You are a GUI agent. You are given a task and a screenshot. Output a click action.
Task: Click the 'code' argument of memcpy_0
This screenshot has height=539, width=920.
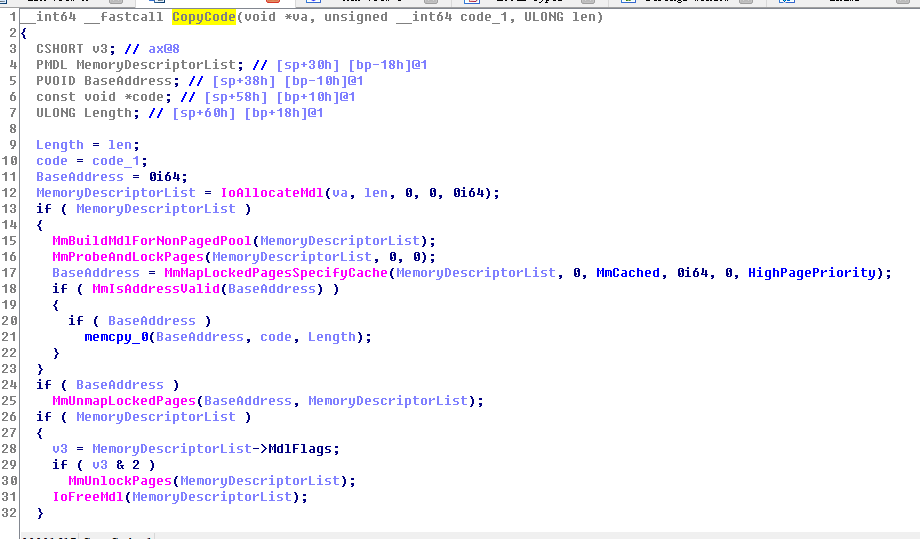point(276,337)
